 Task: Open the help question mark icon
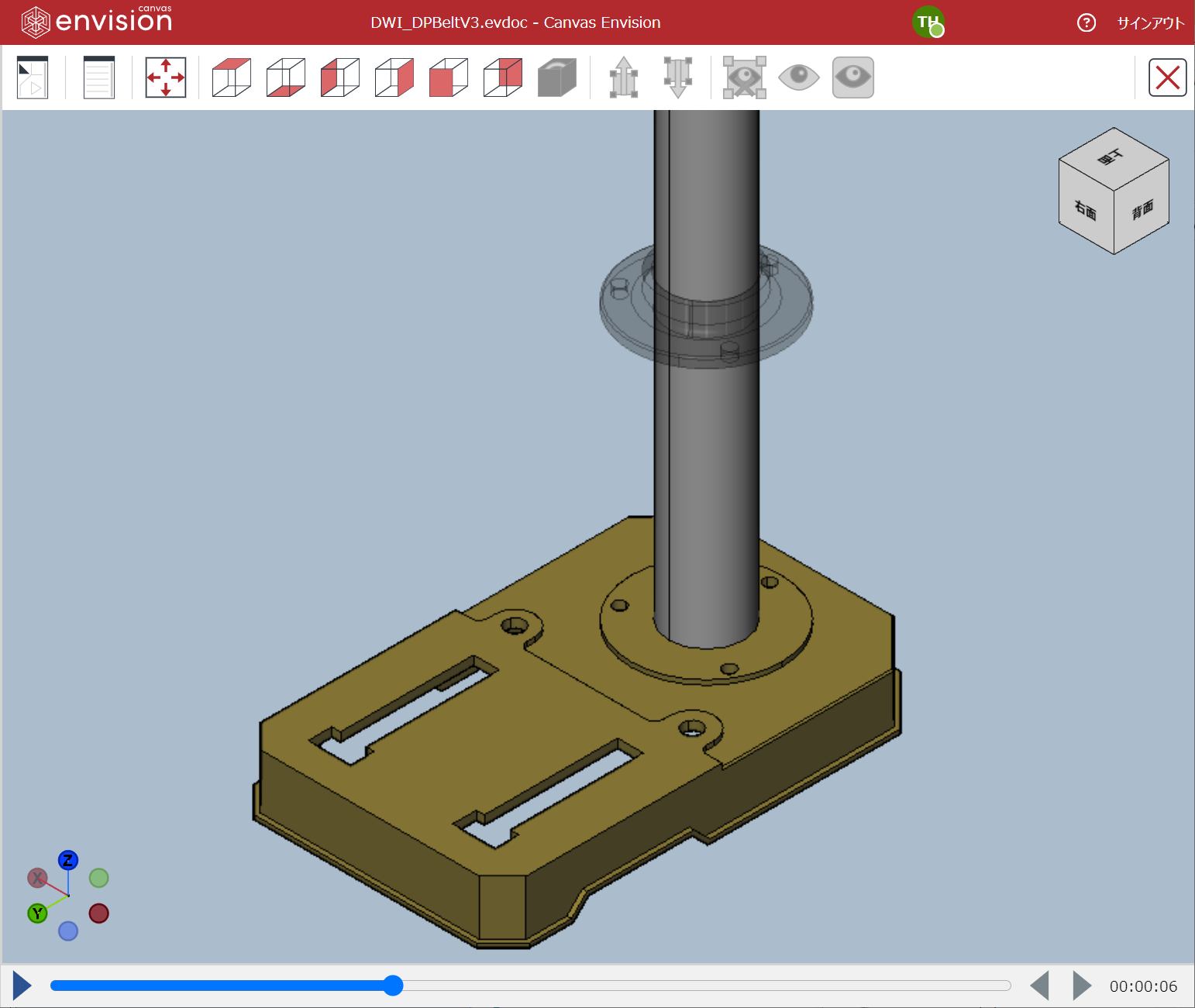coord(1087,22)
